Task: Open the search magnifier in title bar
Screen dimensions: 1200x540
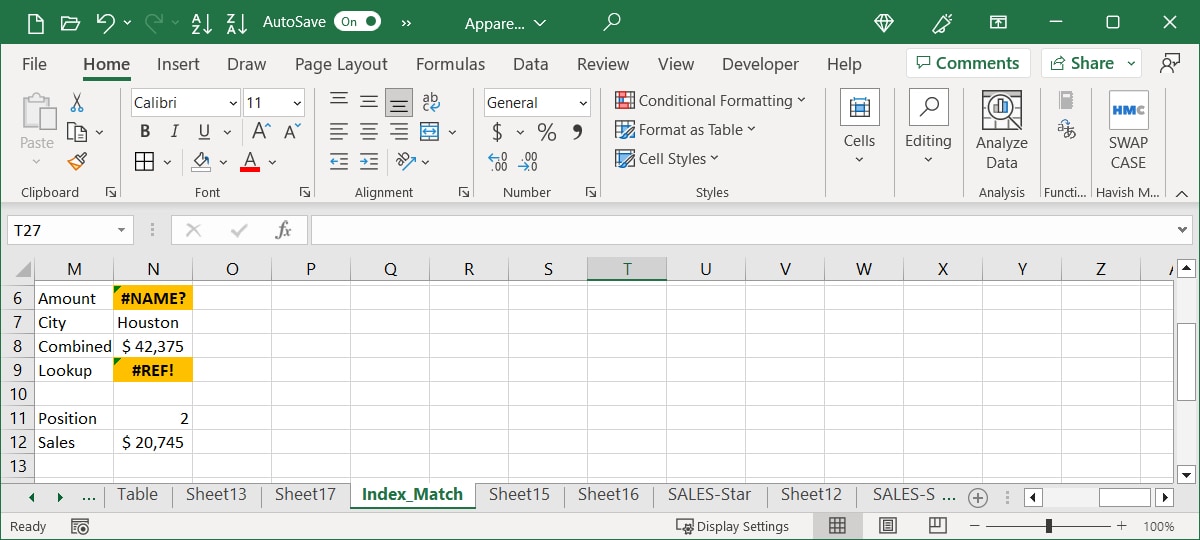Action: click(x=611, y=22)
